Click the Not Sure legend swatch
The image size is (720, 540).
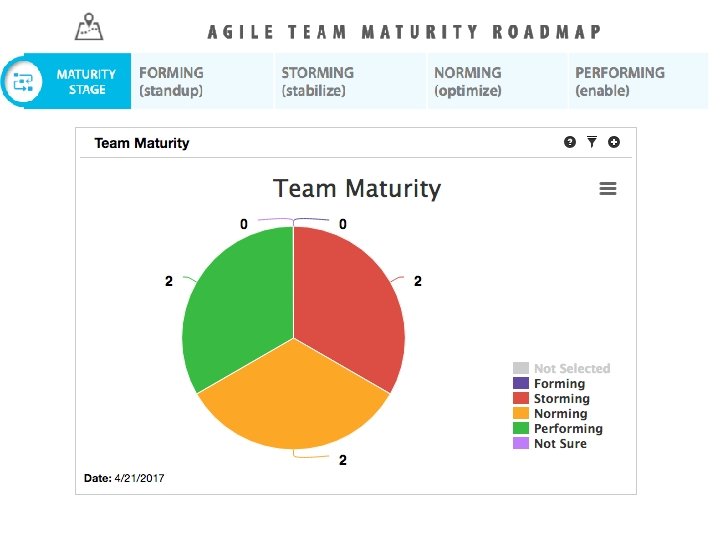pyautogui.click(x=520, y=443)
